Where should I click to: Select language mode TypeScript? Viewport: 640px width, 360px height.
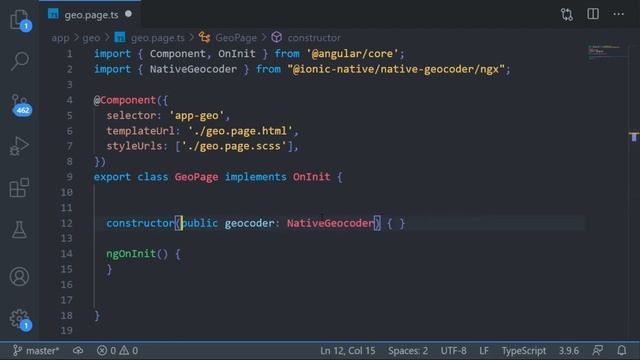point(524,351)
